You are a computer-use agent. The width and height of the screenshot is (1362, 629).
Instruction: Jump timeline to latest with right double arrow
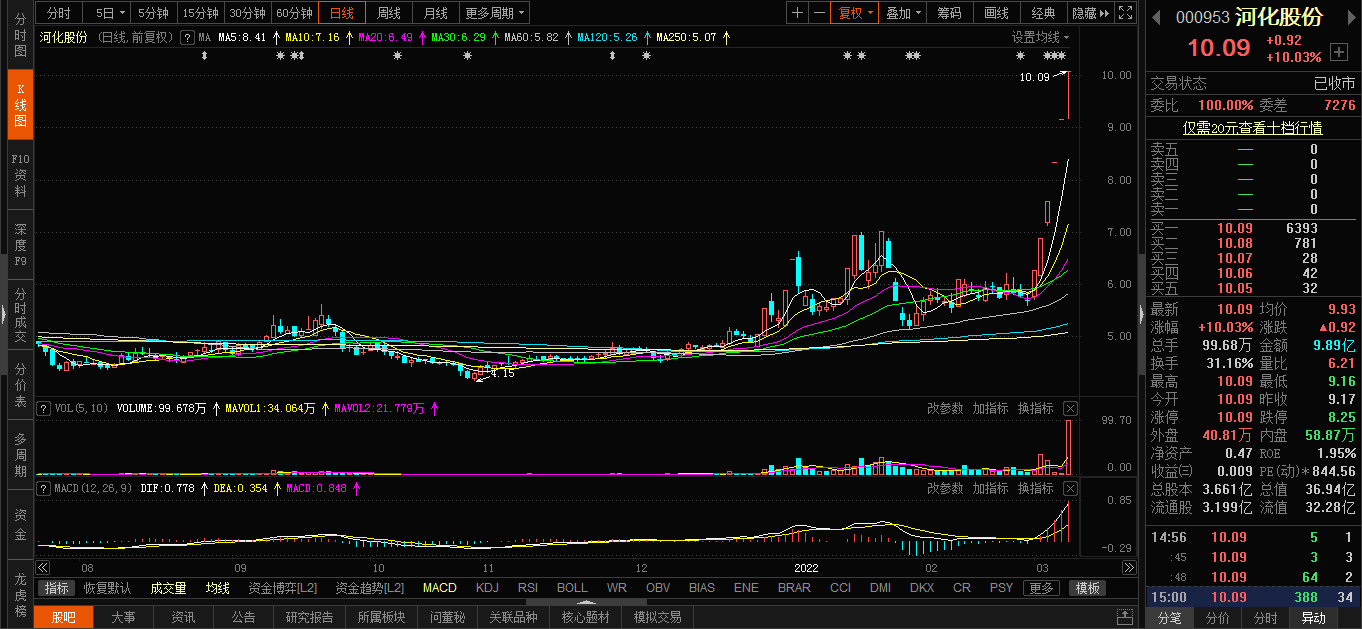pos(1129,567)
